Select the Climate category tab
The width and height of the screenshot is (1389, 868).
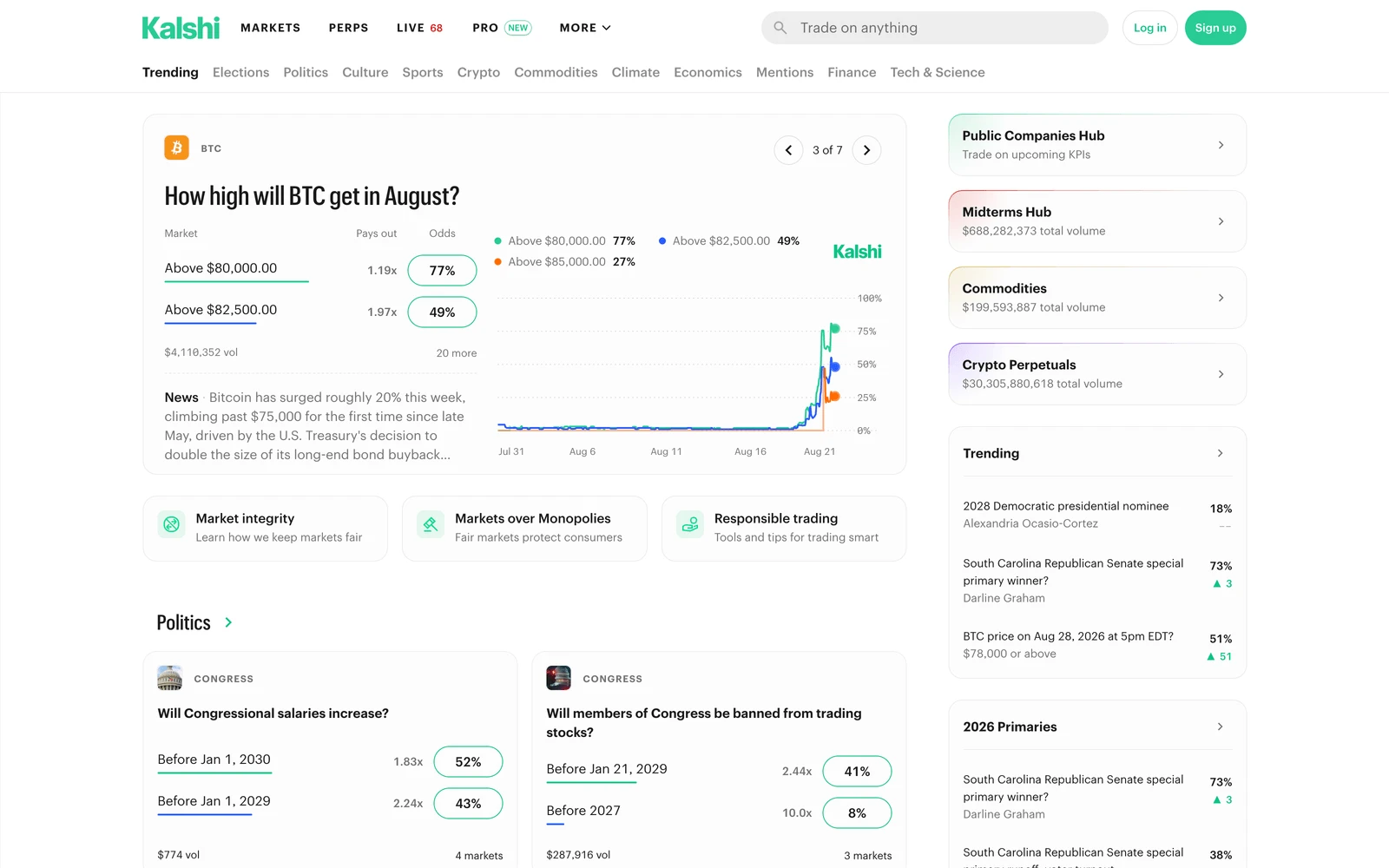click(x=635, y=72)
